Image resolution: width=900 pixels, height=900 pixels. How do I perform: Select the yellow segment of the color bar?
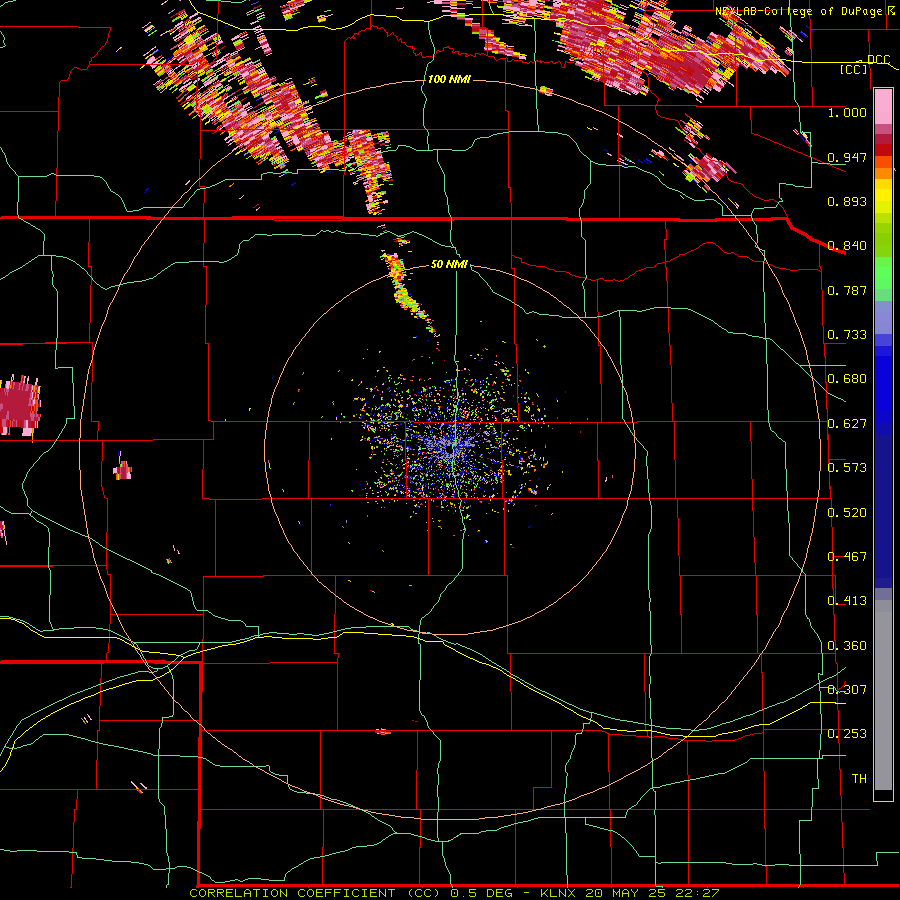point(883,198)
